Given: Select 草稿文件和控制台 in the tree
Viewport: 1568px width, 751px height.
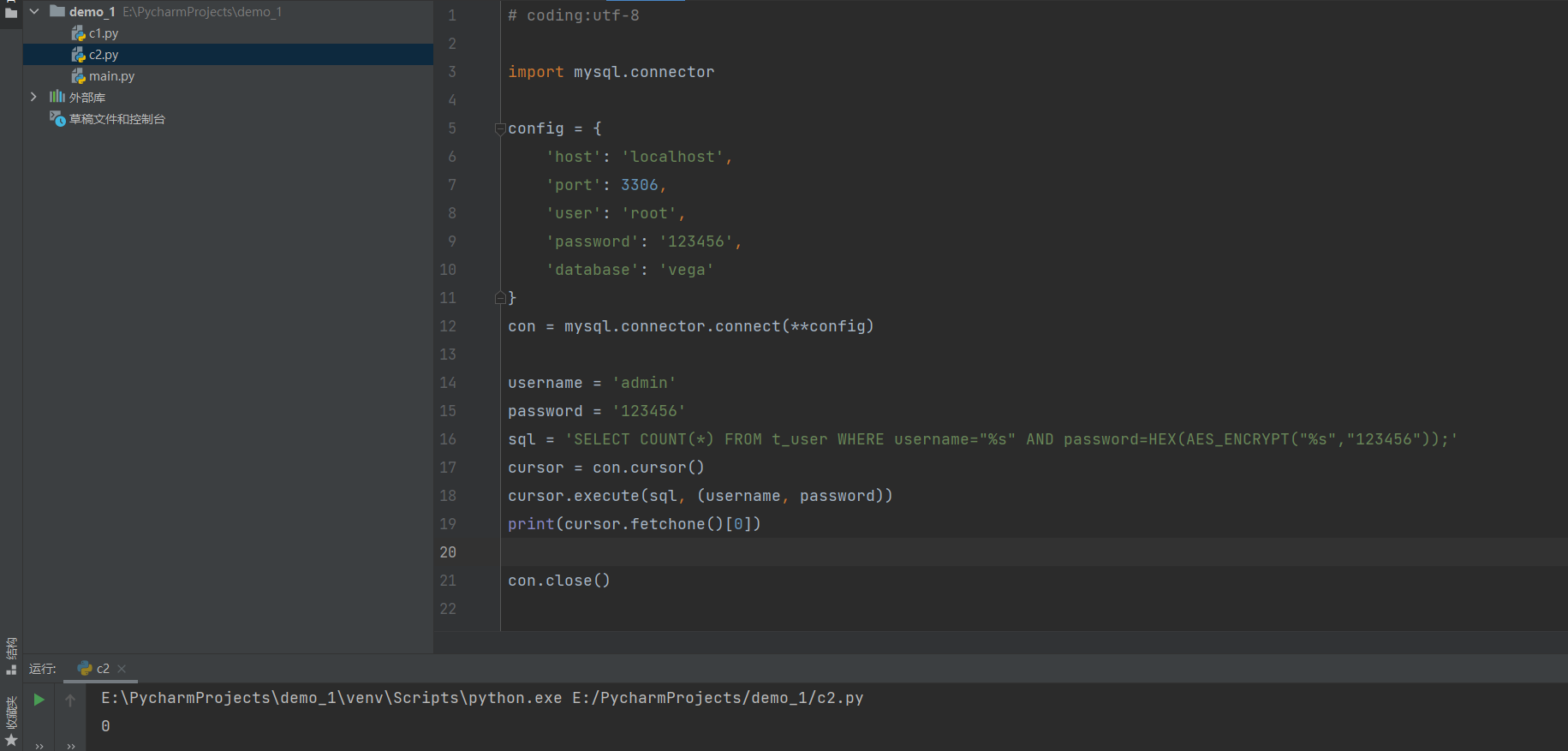Looking at the screenshot, I should pos(117,119).
